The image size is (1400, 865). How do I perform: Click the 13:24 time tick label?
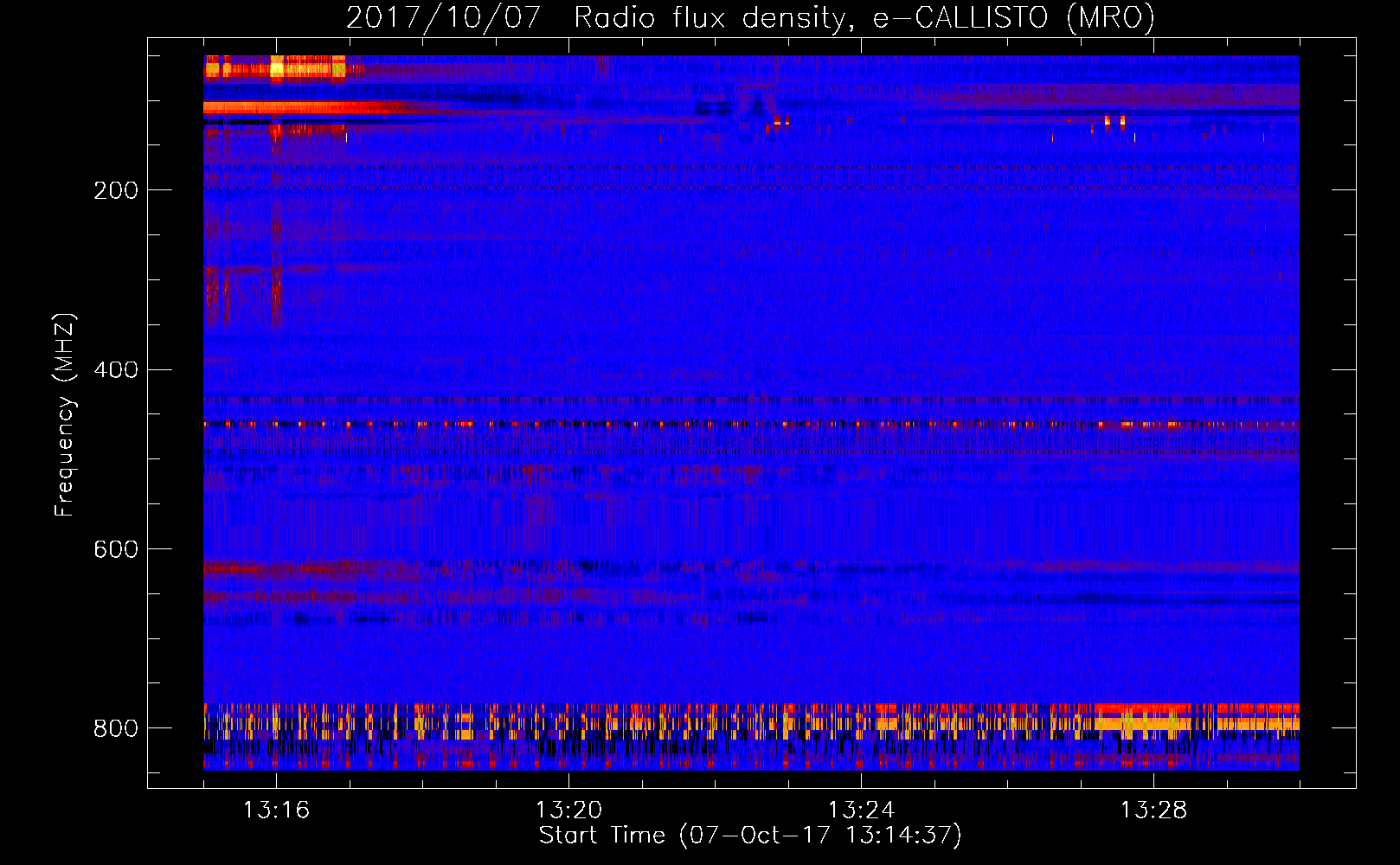click(x=861, y=811)
